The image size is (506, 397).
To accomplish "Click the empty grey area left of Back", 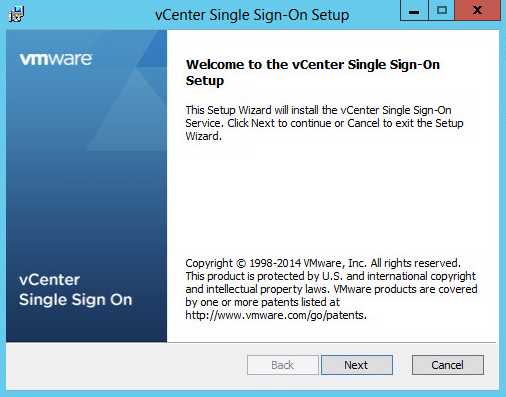I will tap(127, 365).
